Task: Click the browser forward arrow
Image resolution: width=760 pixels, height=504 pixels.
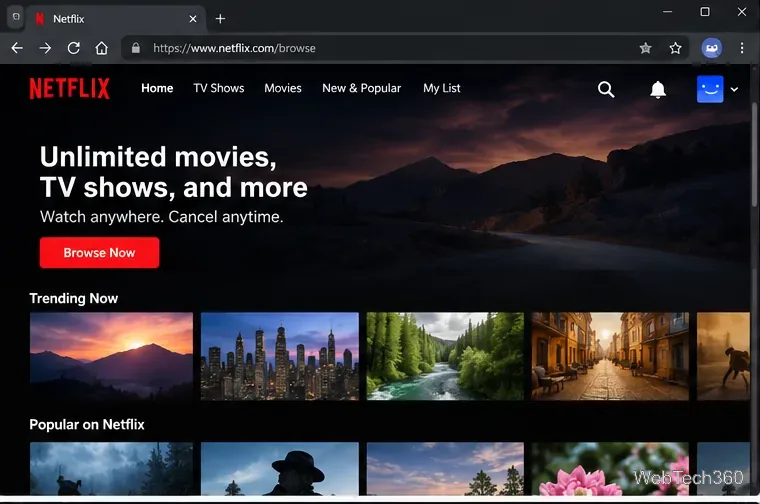Action: 45,48
